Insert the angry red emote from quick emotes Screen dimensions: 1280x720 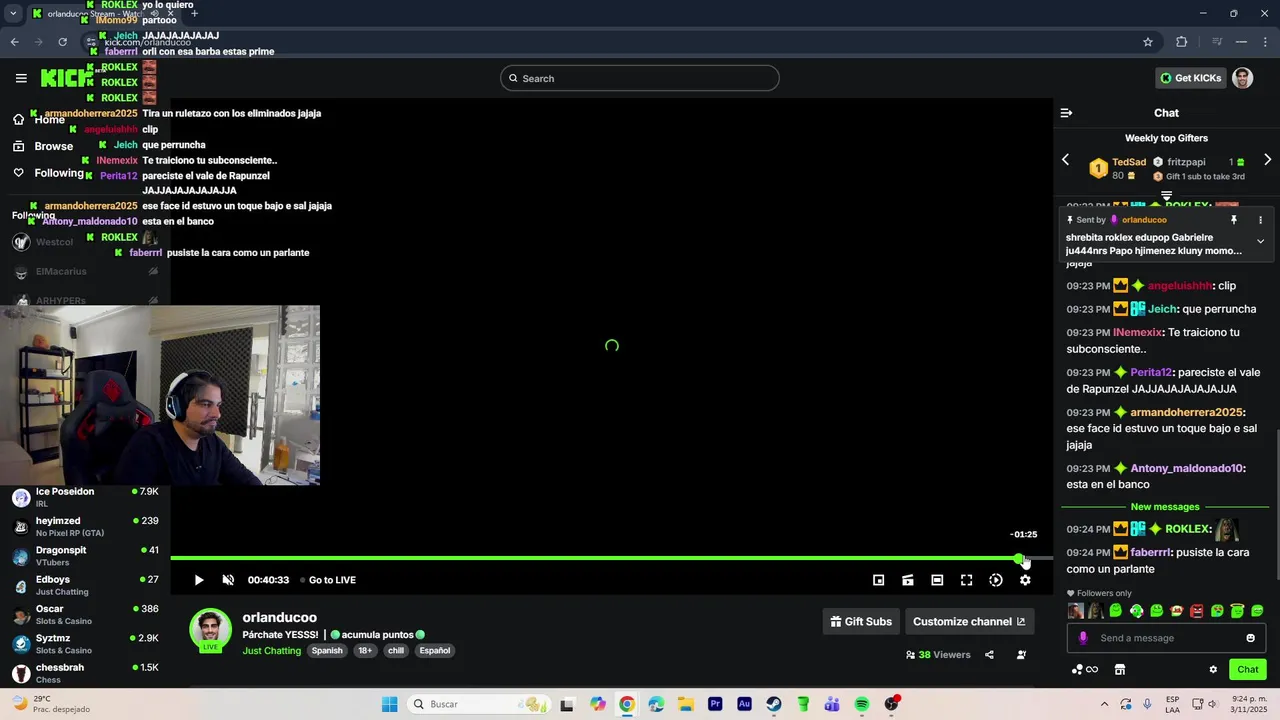[1197, 610]
